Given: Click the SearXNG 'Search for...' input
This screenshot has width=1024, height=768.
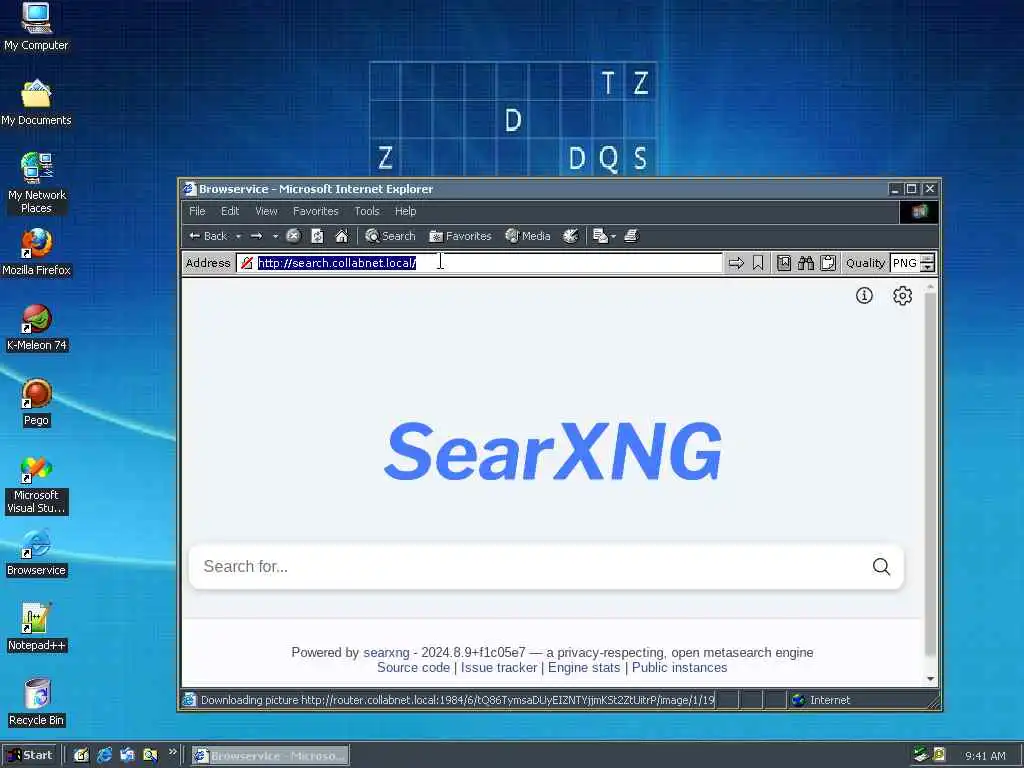Looking at the screenshot, I should pos(529,566).
